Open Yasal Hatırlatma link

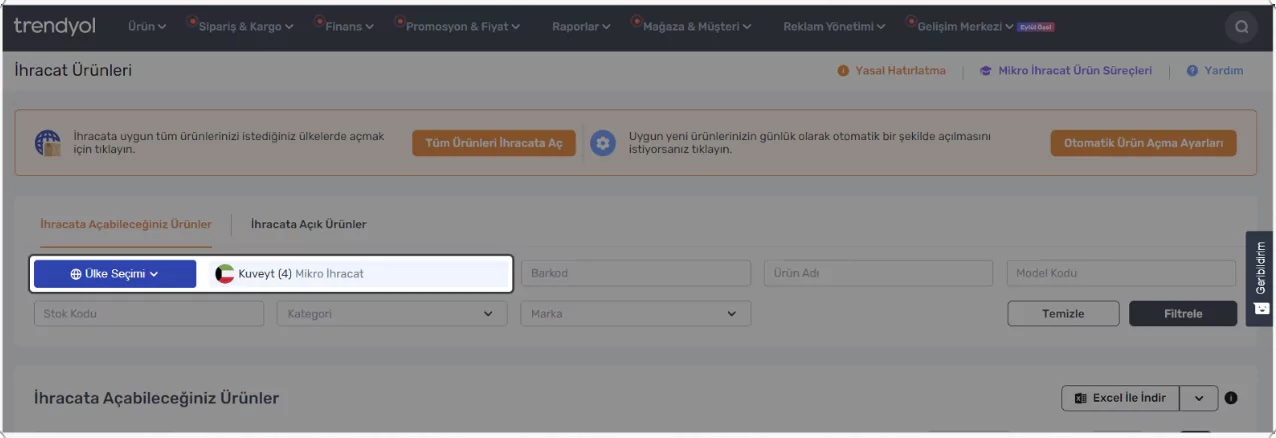(891, 71)
